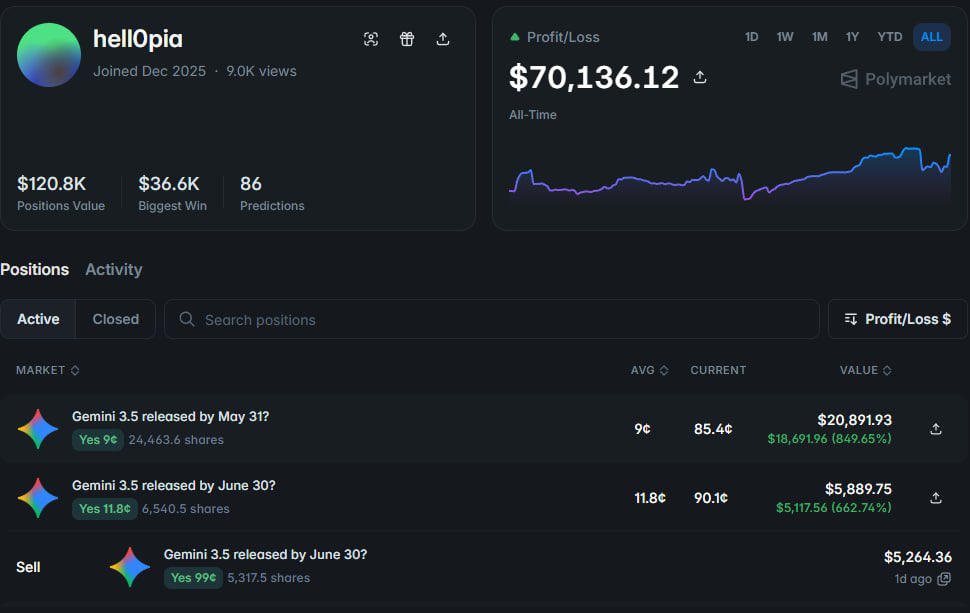
Task: Click Gemini logo for May 31 market
Action: (38, 429)
